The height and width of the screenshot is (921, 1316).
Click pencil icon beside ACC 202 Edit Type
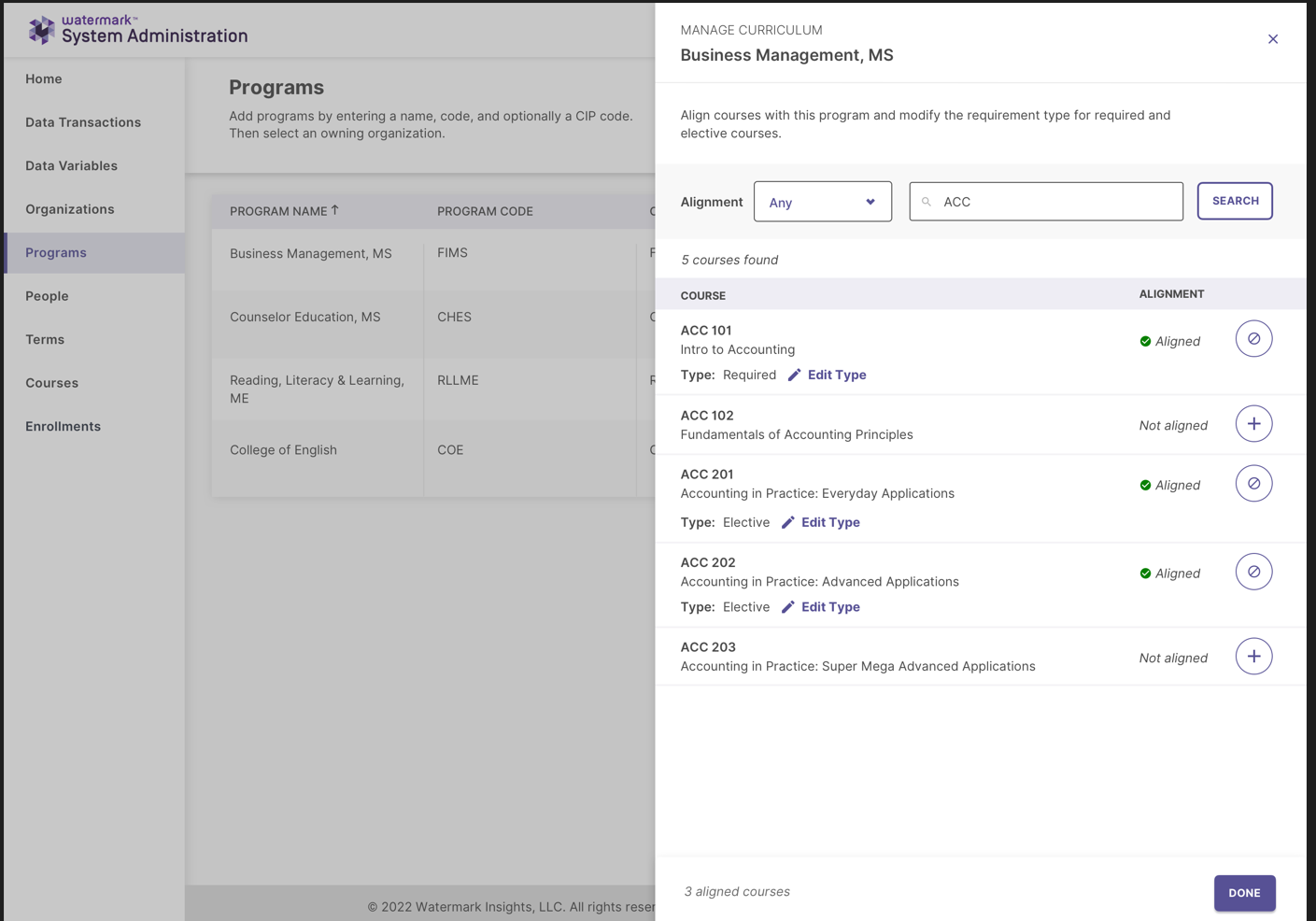788,607
